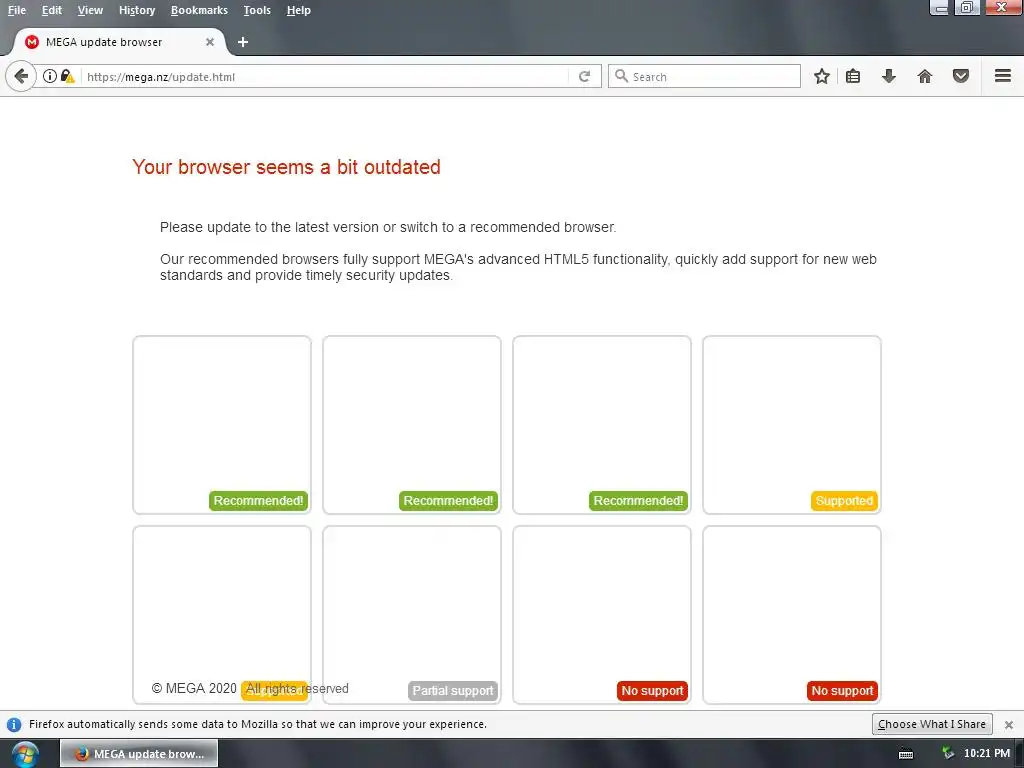The width and height of the screenshot is (1024, 768).
Task: Click the Partial support badge
Action: pyautogui.click(x=453, y=690)
